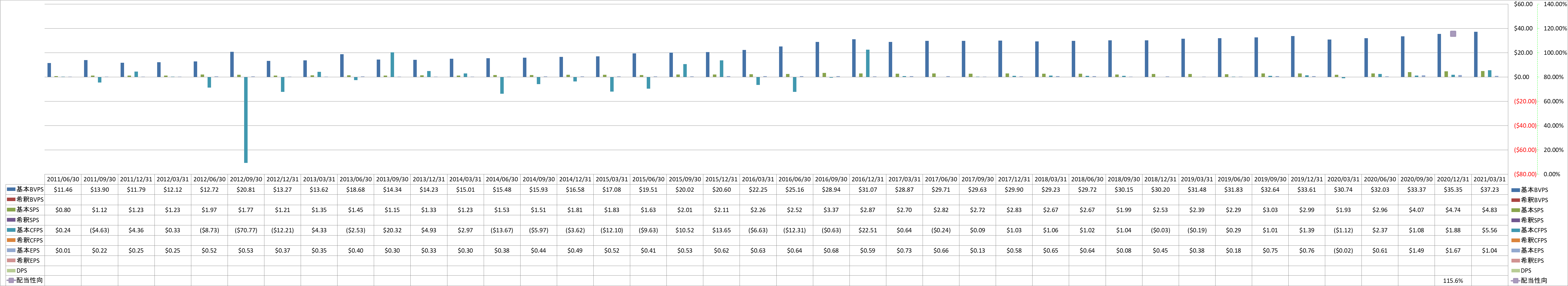The height and width of the screenshot is (286, 1568).
Task: Click the ($0.02) EPS cell
Action: pos(1343,251)
